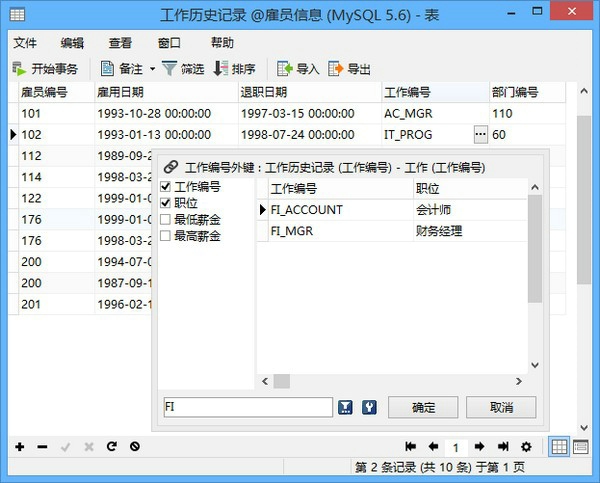This screenshot has width=600, height=483.
Task: Click department number 110 cell
Action: tap(527, 113)
